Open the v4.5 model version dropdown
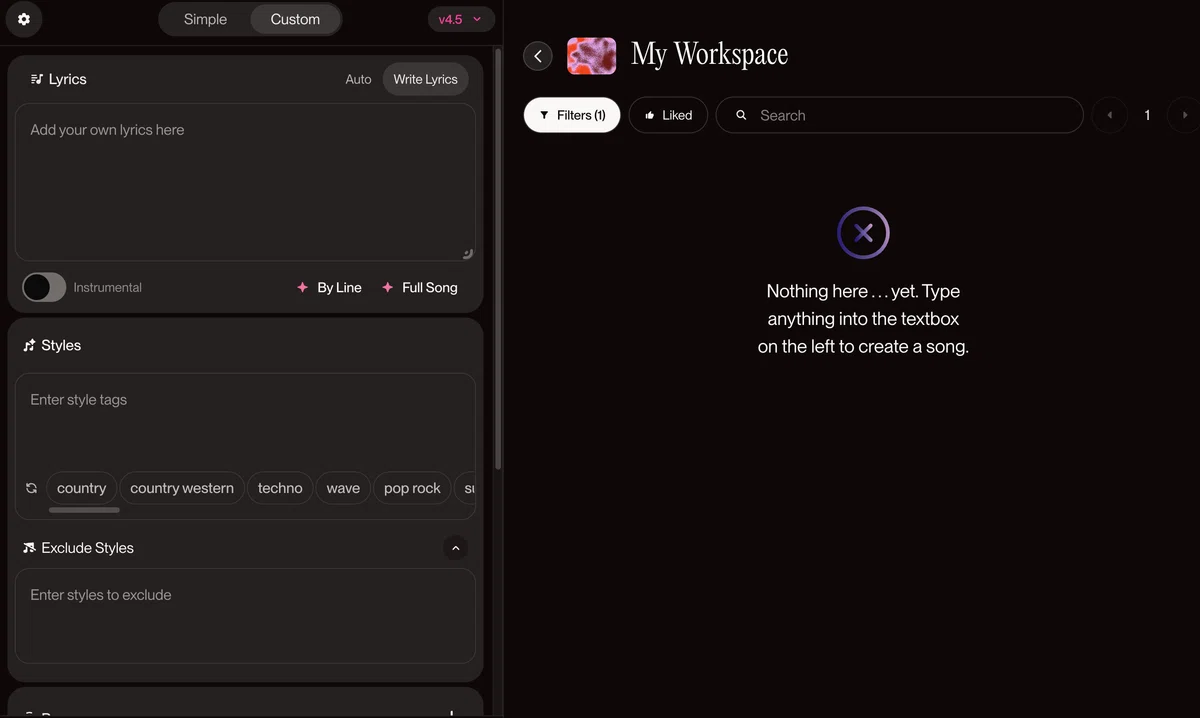1200x718 pixels. (460, 19)
